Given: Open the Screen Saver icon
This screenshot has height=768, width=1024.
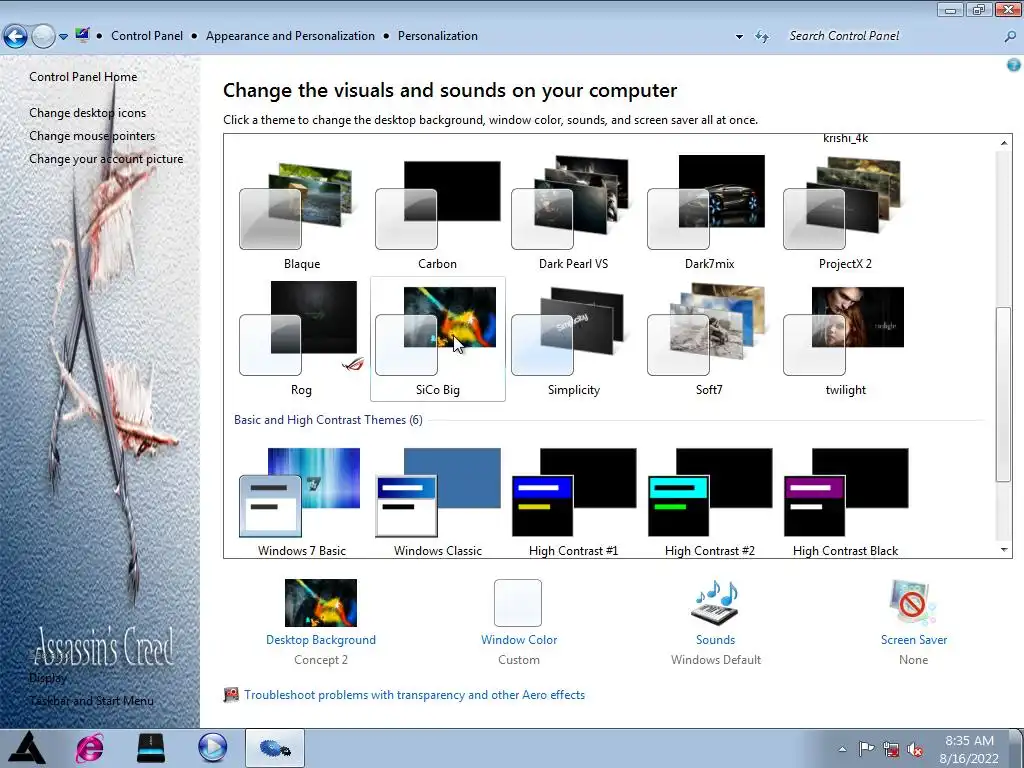Looking at the screenshot, I should [x=913, y=603].
